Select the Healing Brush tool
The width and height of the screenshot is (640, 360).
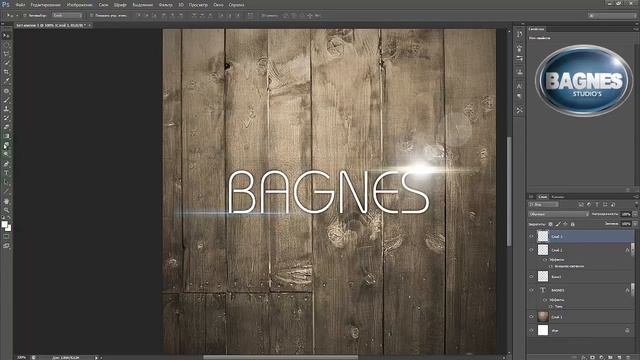tap(6, 91)
